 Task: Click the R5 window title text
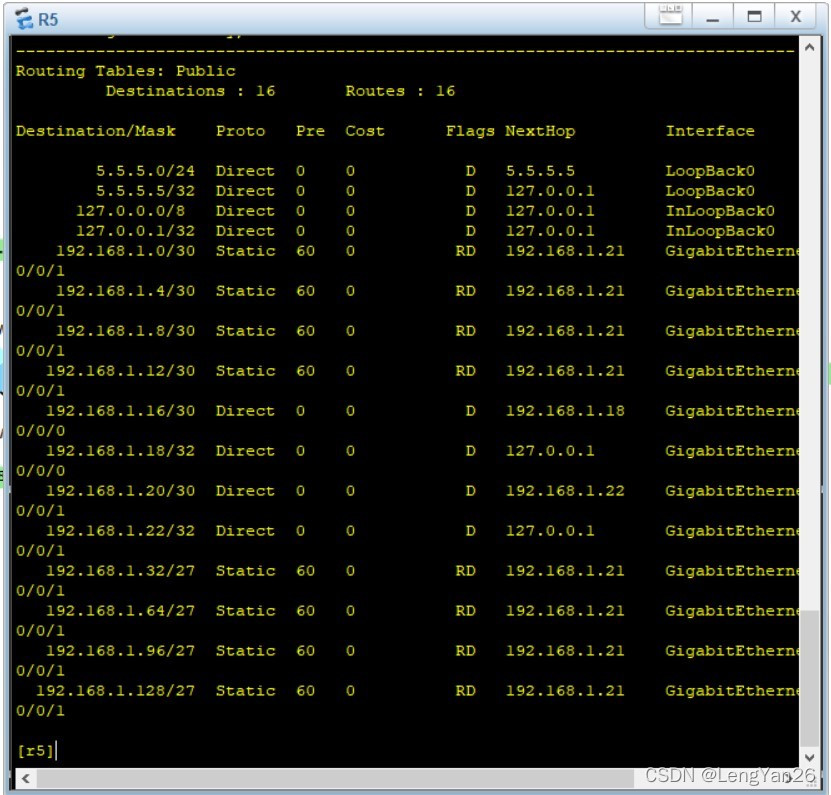[x=48, y=20]
